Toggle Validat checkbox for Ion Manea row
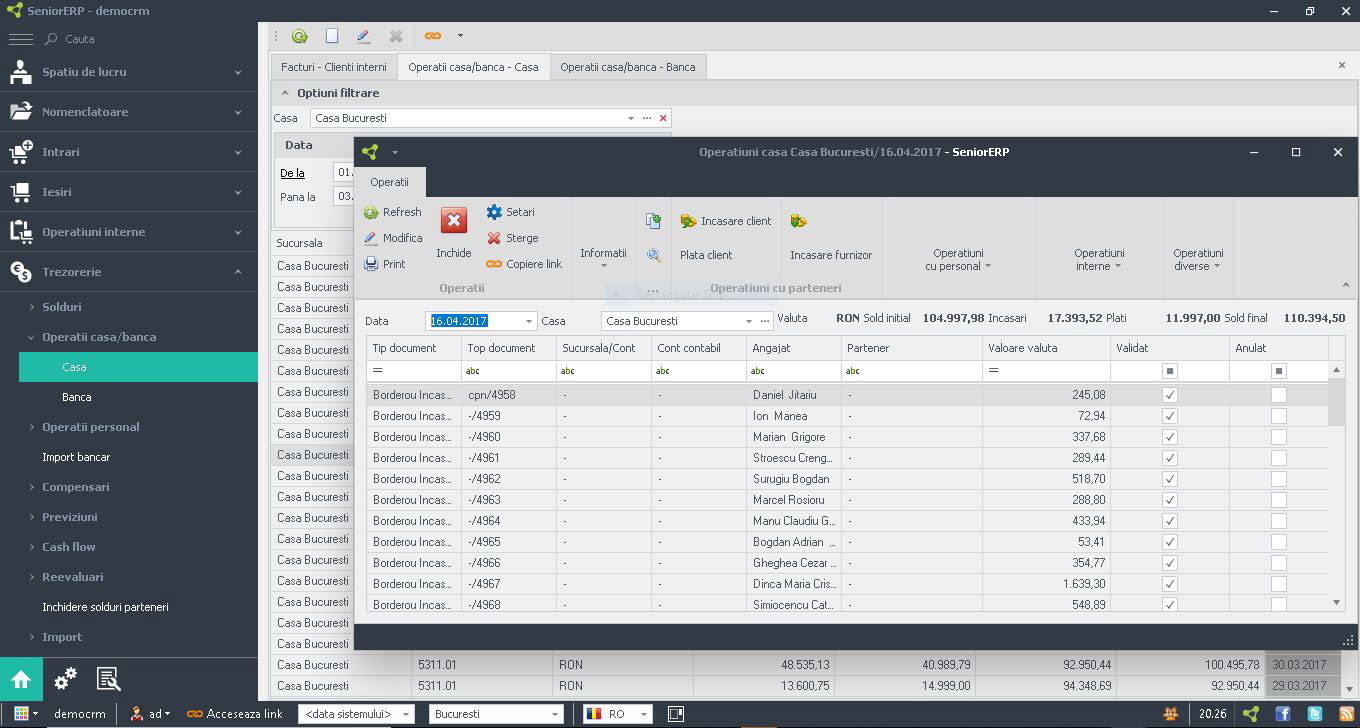 click(x=1170, y=416)
